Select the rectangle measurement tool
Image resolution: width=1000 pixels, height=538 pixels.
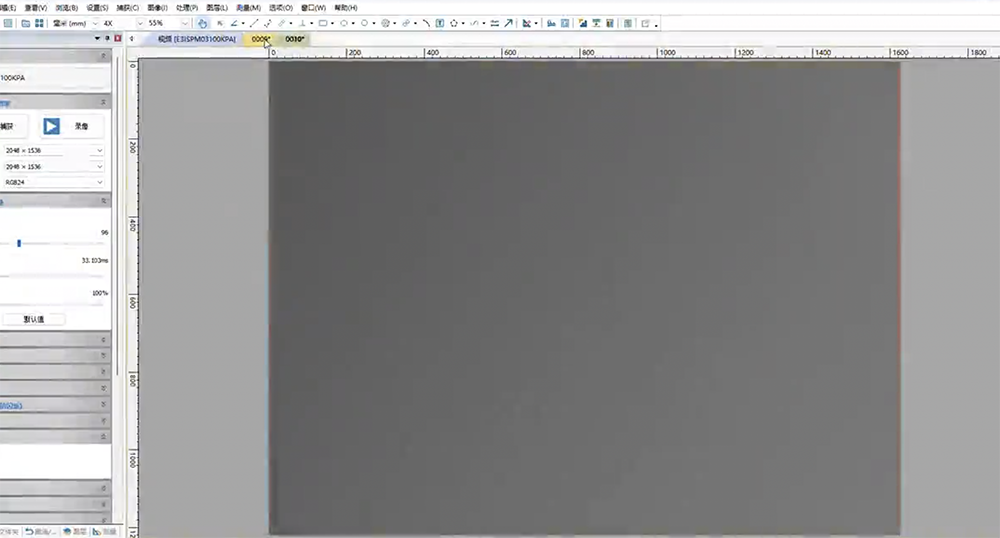[323, 23]
